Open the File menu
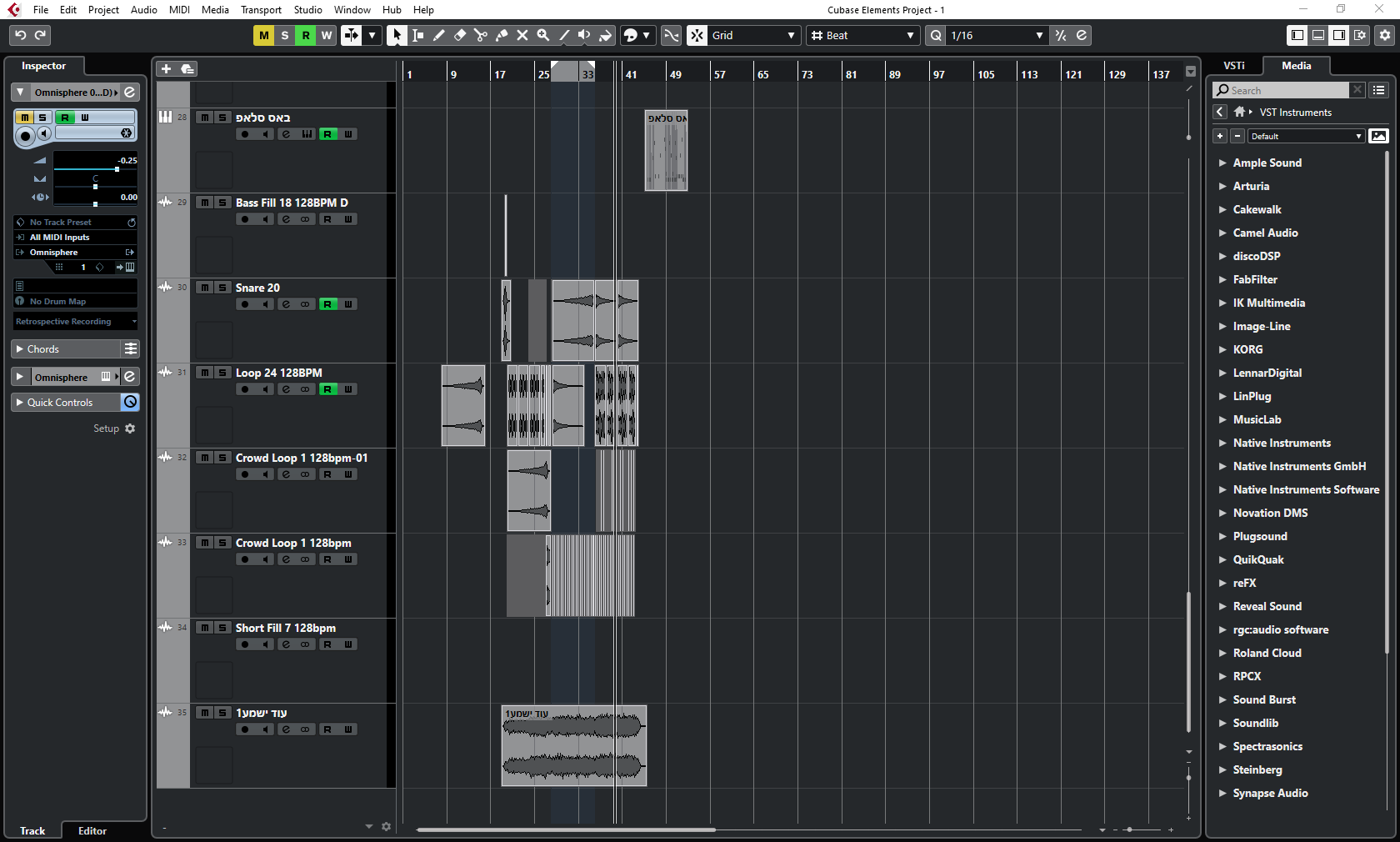 41,9
